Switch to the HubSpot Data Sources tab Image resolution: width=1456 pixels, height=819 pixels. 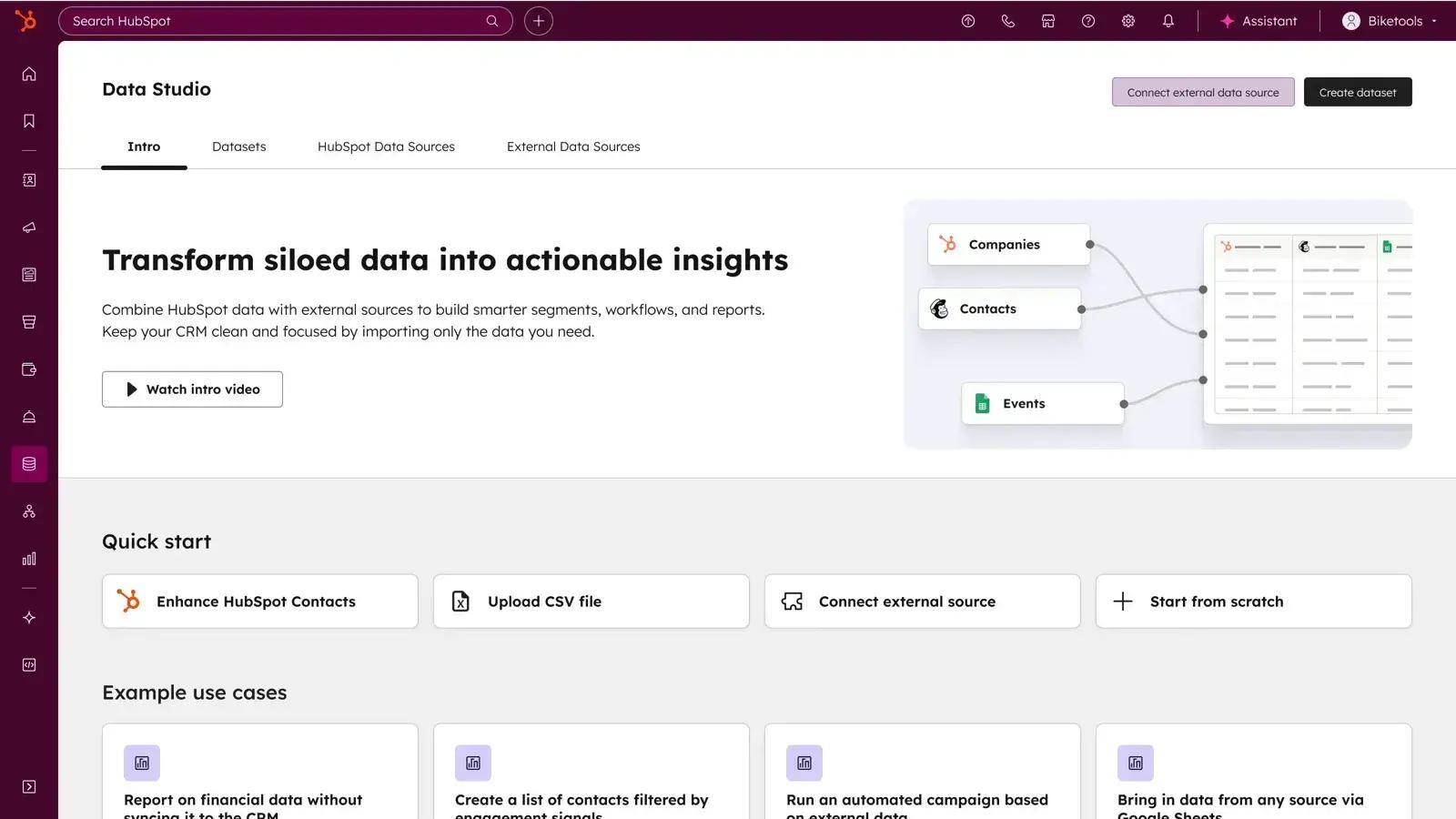click(x=386, y=147)
